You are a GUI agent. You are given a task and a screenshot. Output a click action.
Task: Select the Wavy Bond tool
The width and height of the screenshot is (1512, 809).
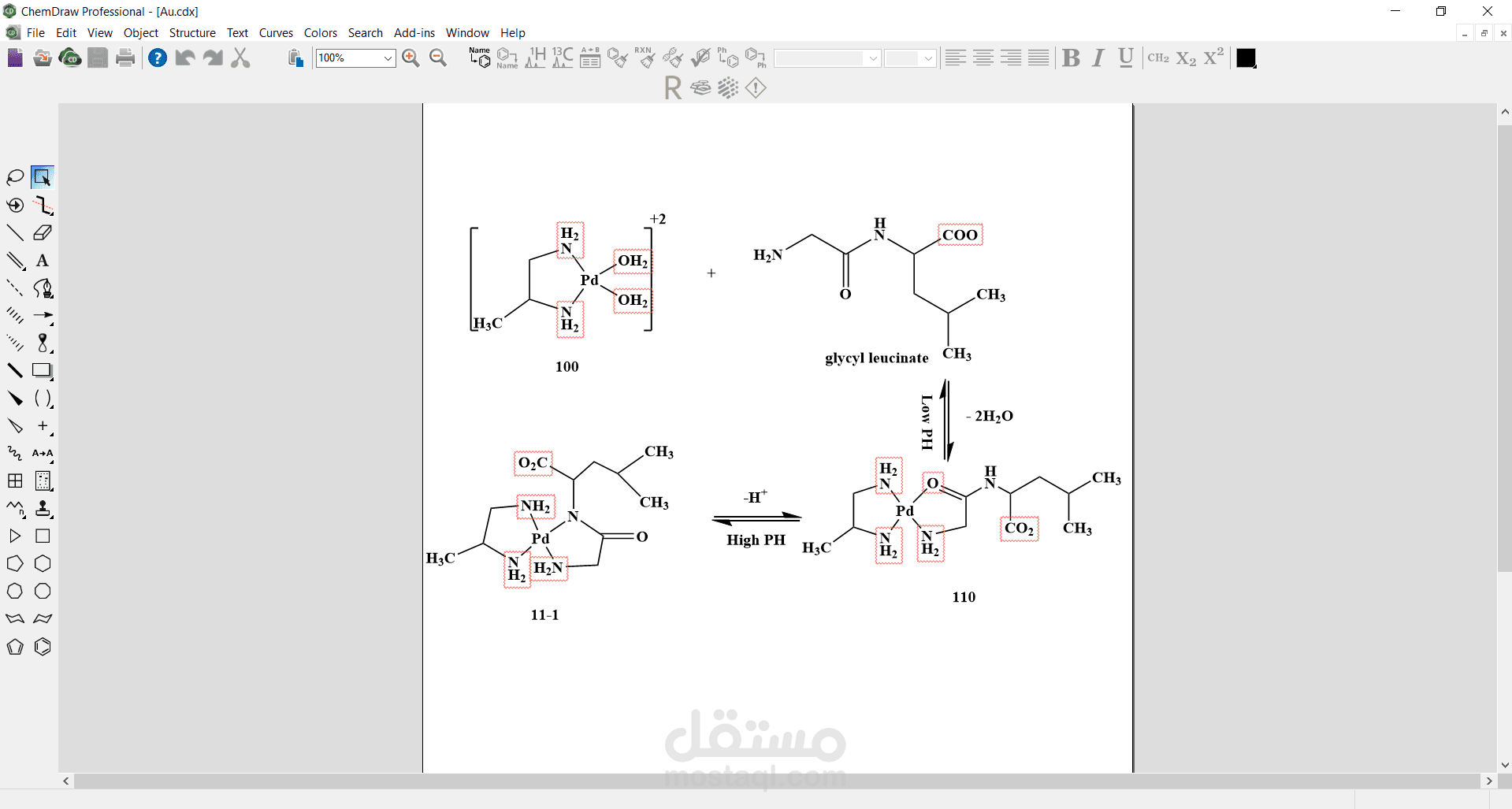pos(15,454)
